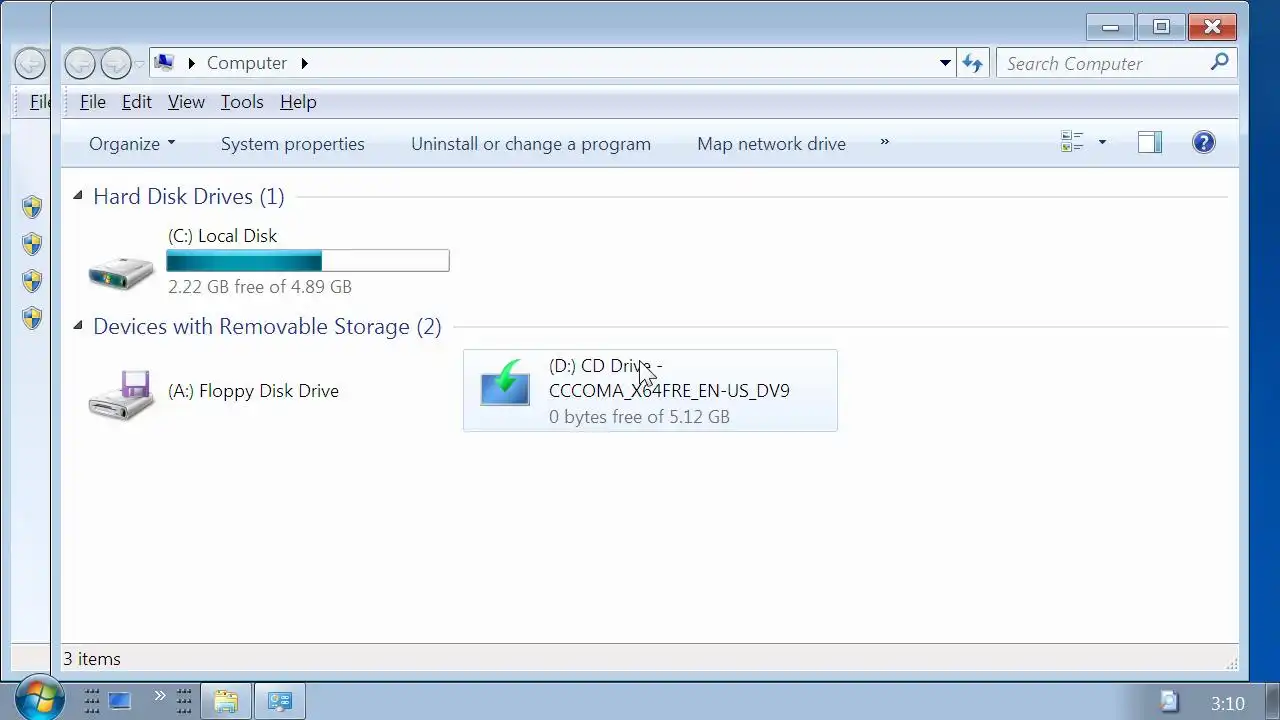Open the View menu
1280x720 pixels.
(186, 102)
